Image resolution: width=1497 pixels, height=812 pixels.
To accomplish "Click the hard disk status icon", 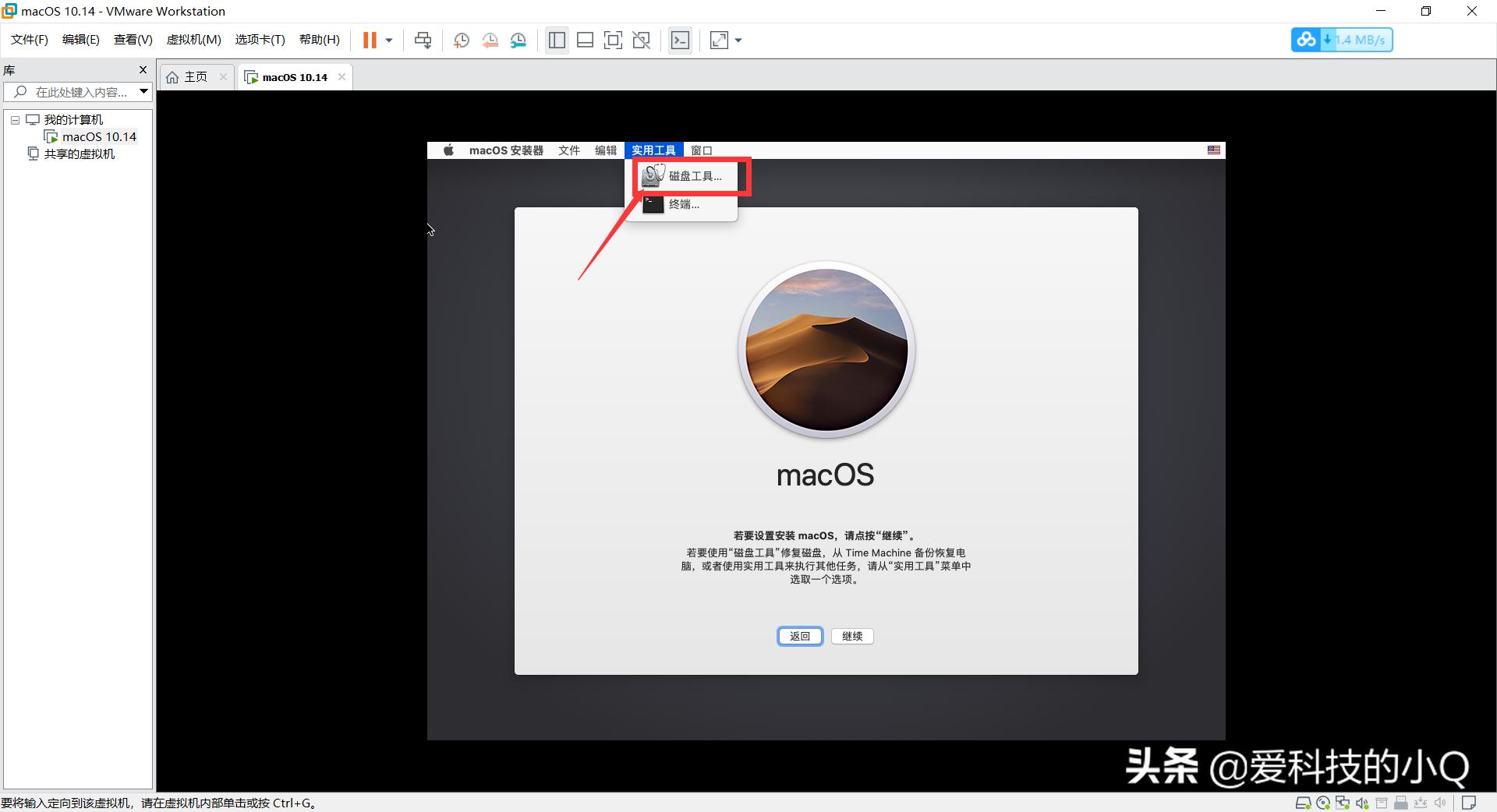I will point(1304,803).
